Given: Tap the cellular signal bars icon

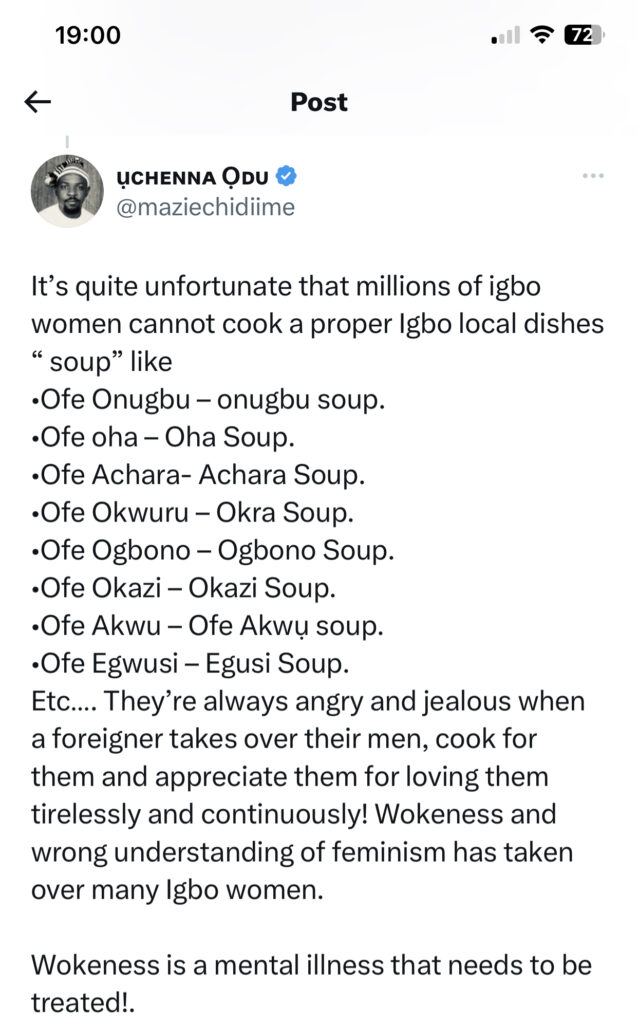Looking at the screenshot, I should [x=507, y=36].
